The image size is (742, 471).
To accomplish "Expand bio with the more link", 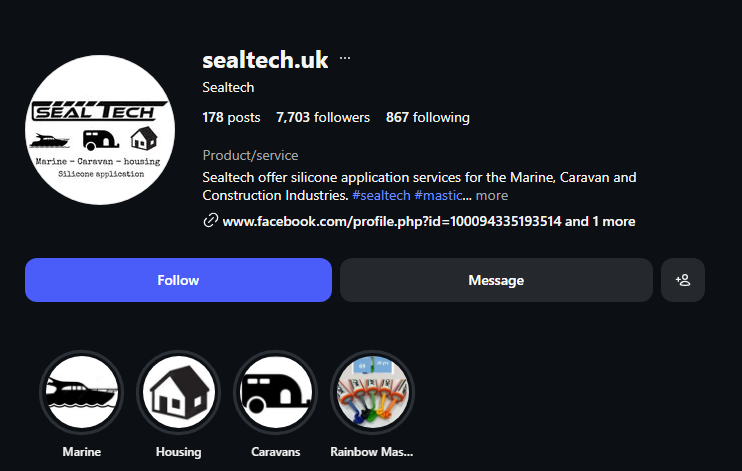I will (492, 195).
